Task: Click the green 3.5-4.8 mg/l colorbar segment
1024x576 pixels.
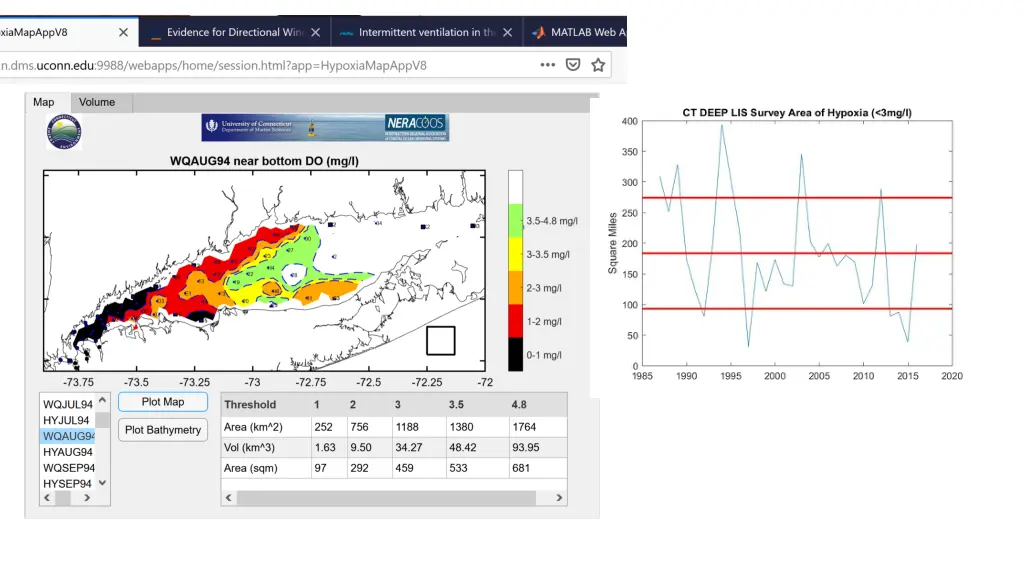Action: (515, 221)
